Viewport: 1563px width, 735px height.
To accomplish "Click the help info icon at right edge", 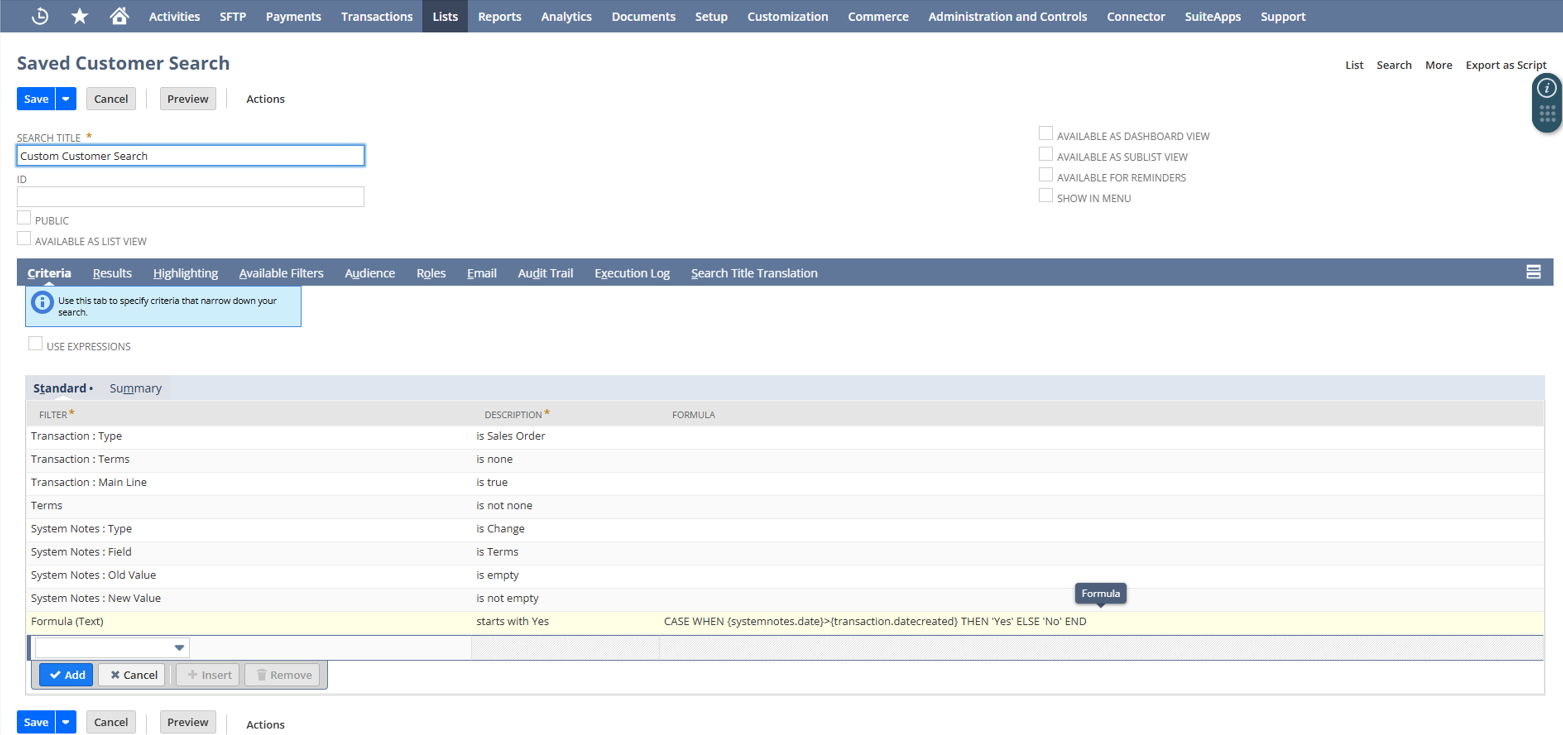I will pyautogui.click(x=1546, y=88).
